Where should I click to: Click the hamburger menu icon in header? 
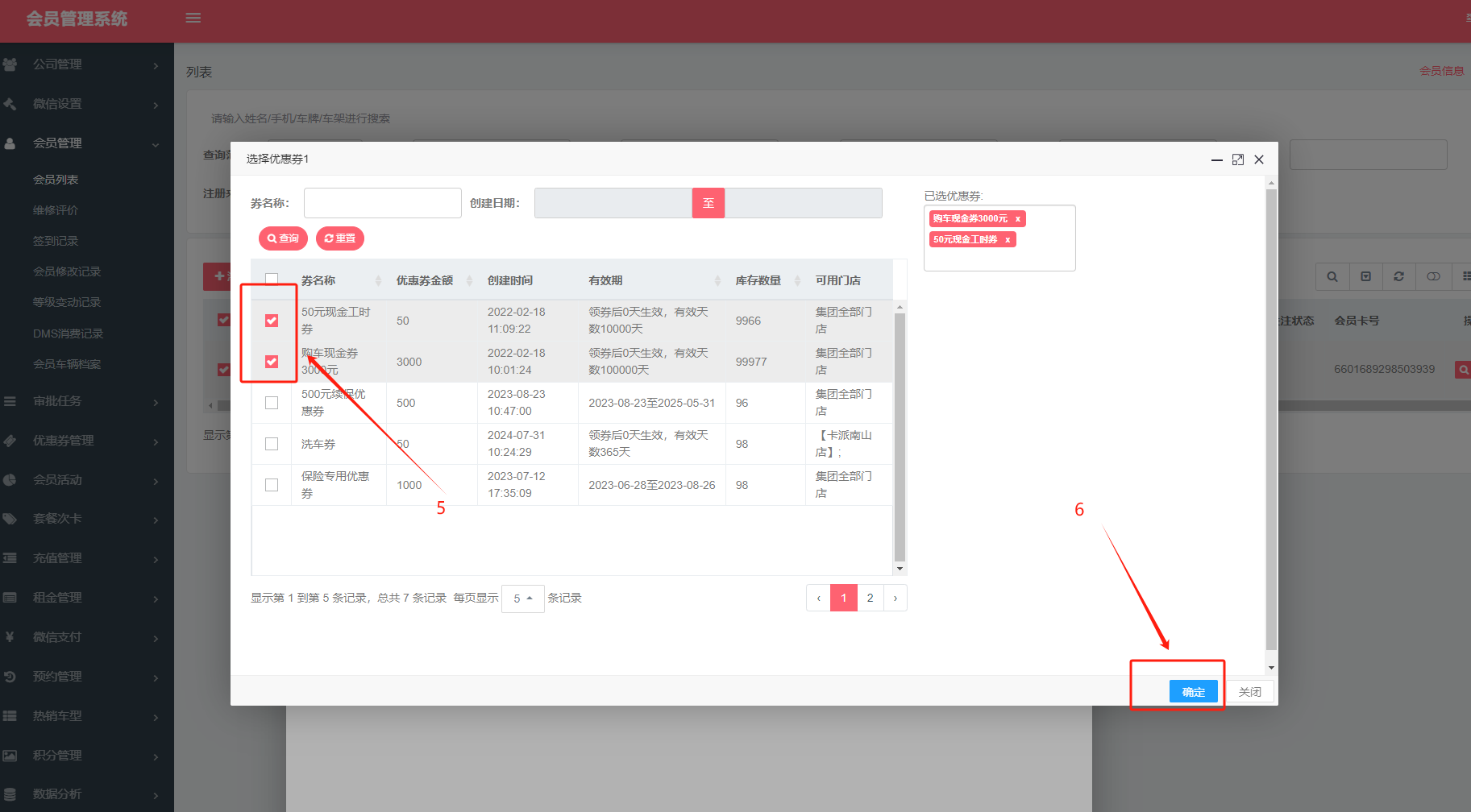pyautogui.click(x=193, y=18)
